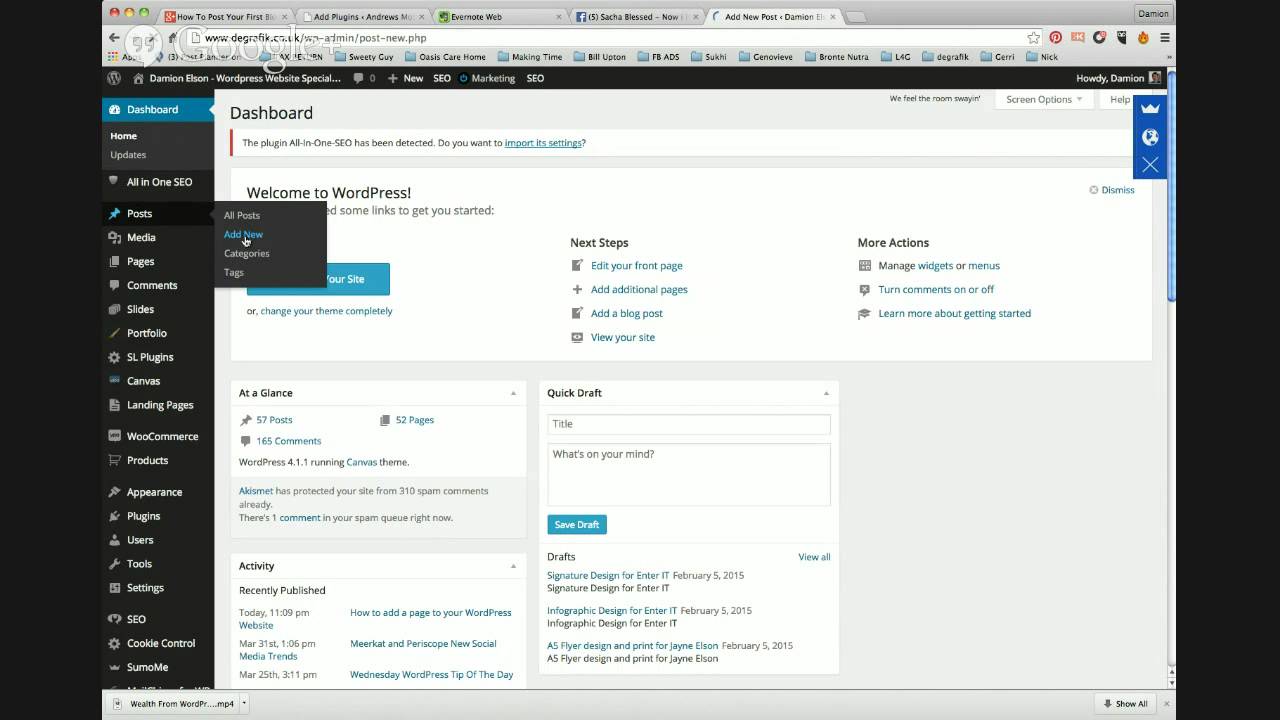
Task: Open the Posts menu with pin icon
Action: pos(139,214)
